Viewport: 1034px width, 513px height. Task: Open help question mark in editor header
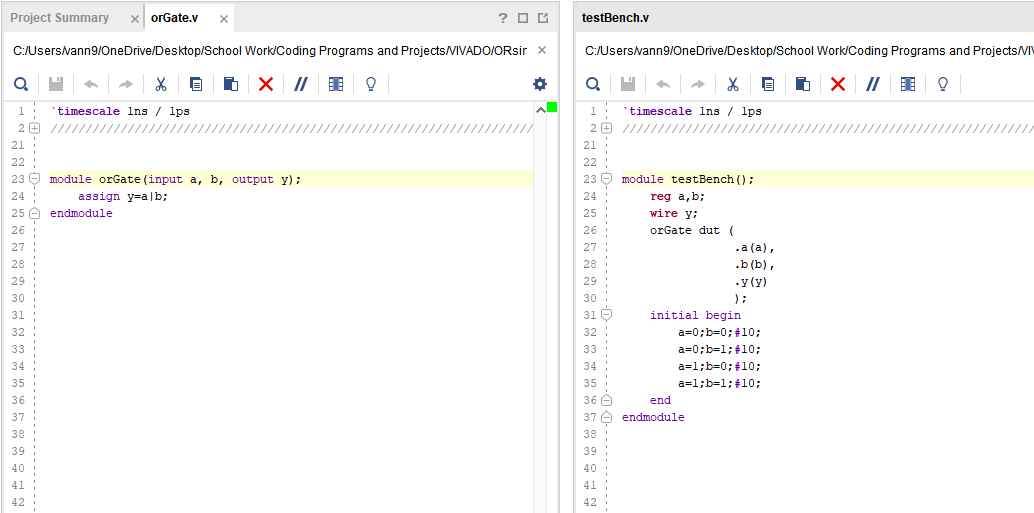(x=503, y=18)
